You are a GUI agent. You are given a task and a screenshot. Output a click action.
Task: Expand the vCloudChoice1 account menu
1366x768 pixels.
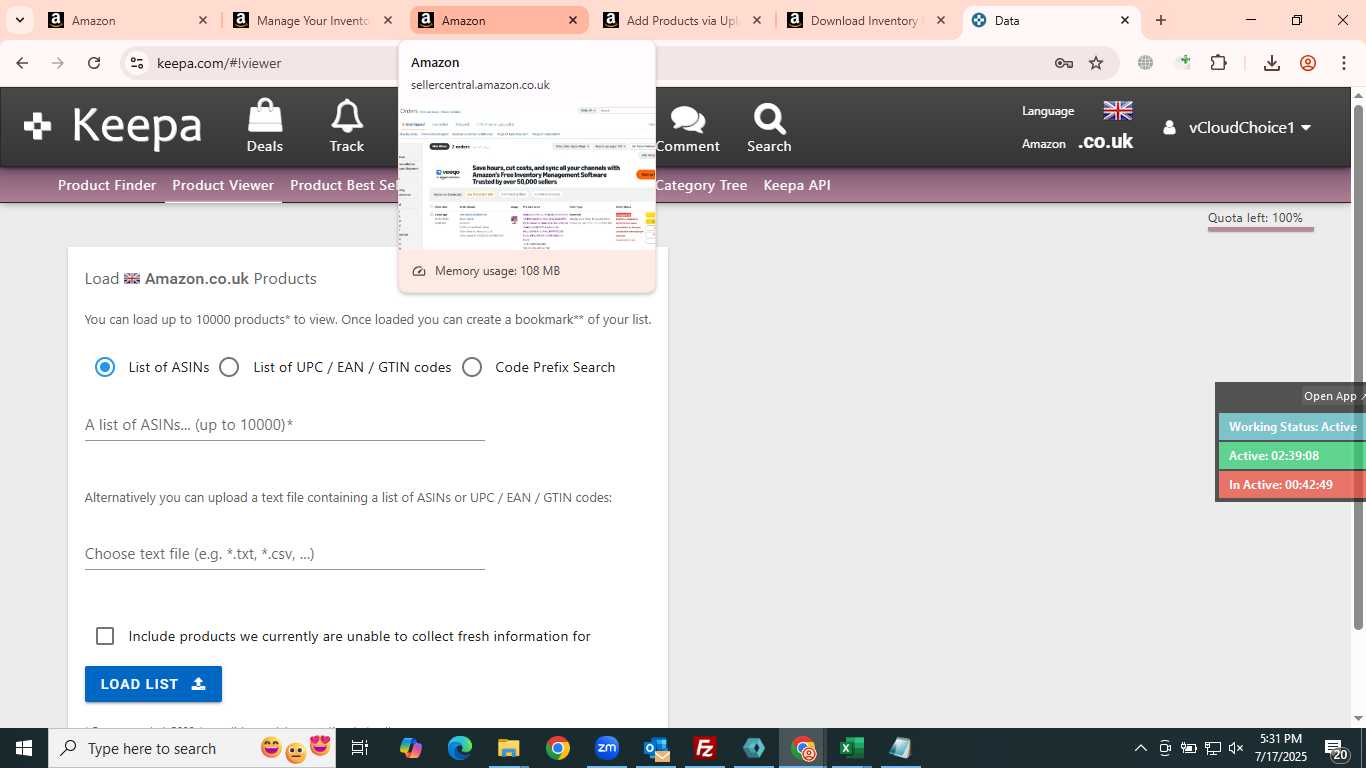point(1237,127)
